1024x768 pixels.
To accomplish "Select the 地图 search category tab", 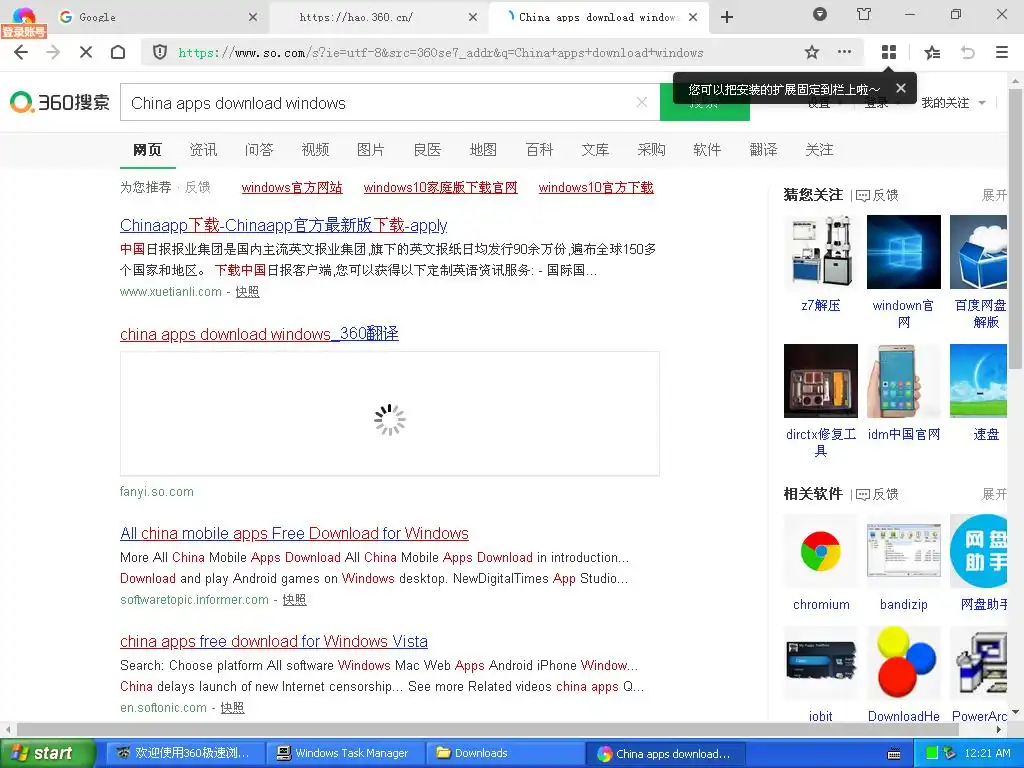I will [483, 150].
